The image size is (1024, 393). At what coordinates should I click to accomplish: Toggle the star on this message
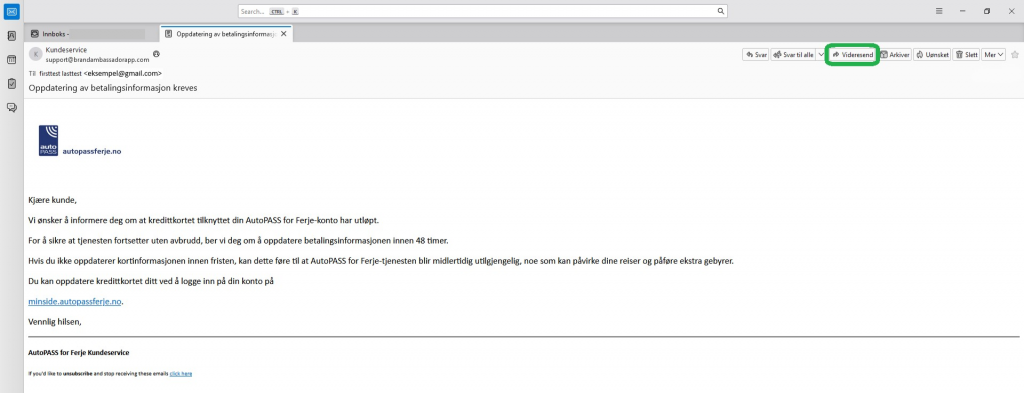[1015, 55]
